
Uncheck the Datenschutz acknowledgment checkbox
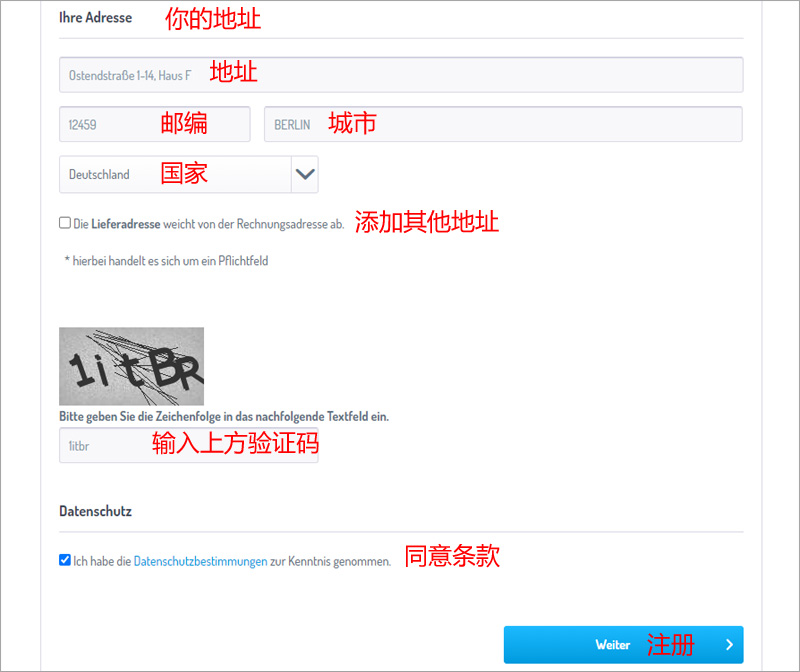(65, 560)
